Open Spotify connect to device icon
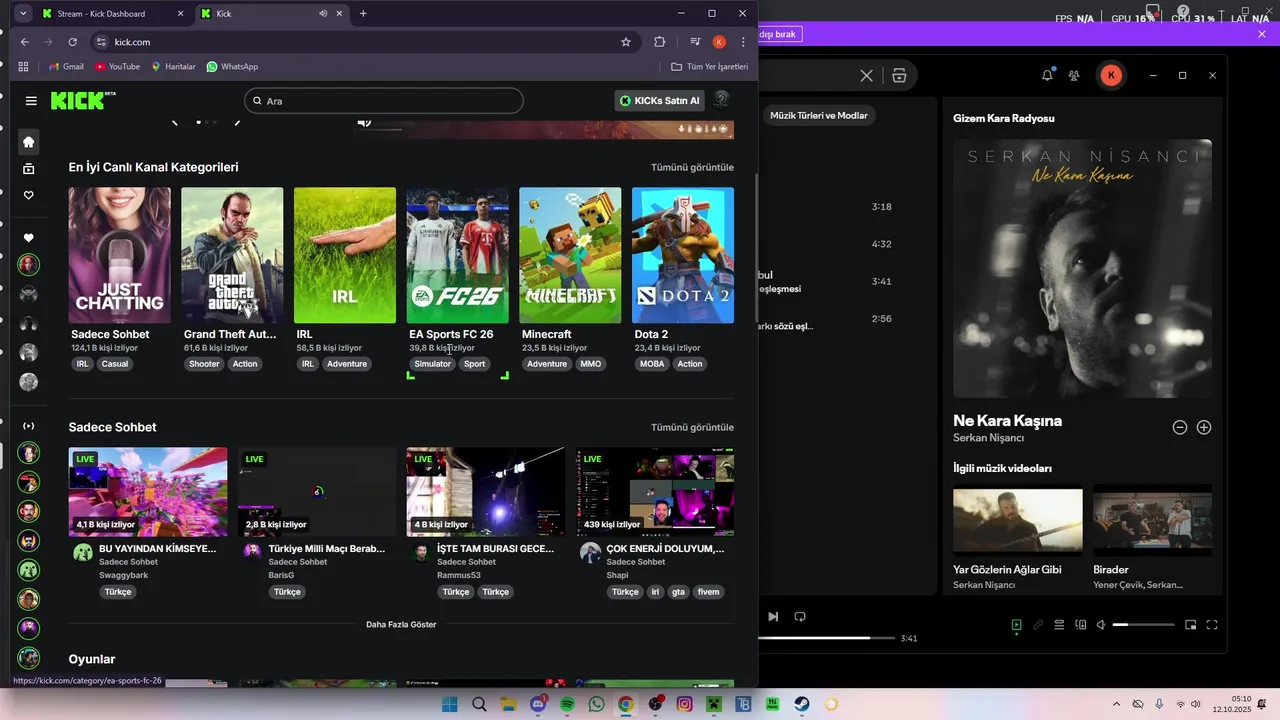The width and height of the screenshot is (1280, 720). pyautogui.click(x=1080, y=625)
